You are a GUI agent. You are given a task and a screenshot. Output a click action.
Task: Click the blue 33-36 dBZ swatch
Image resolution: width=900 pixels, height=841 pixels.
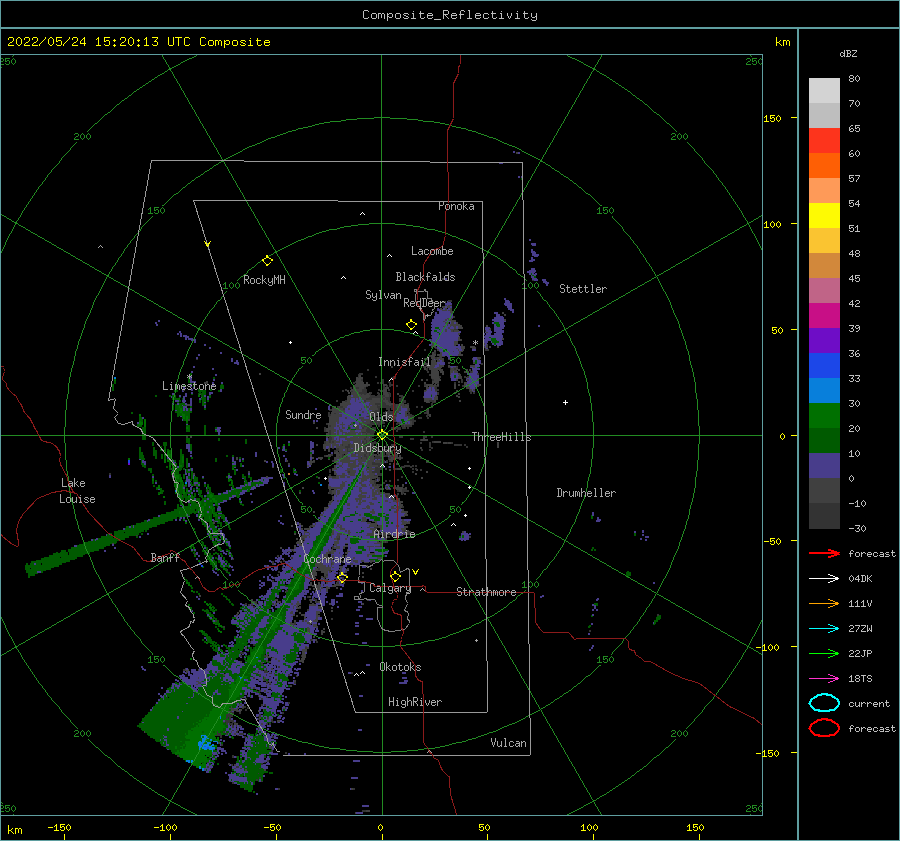click(x=824, y=365)
